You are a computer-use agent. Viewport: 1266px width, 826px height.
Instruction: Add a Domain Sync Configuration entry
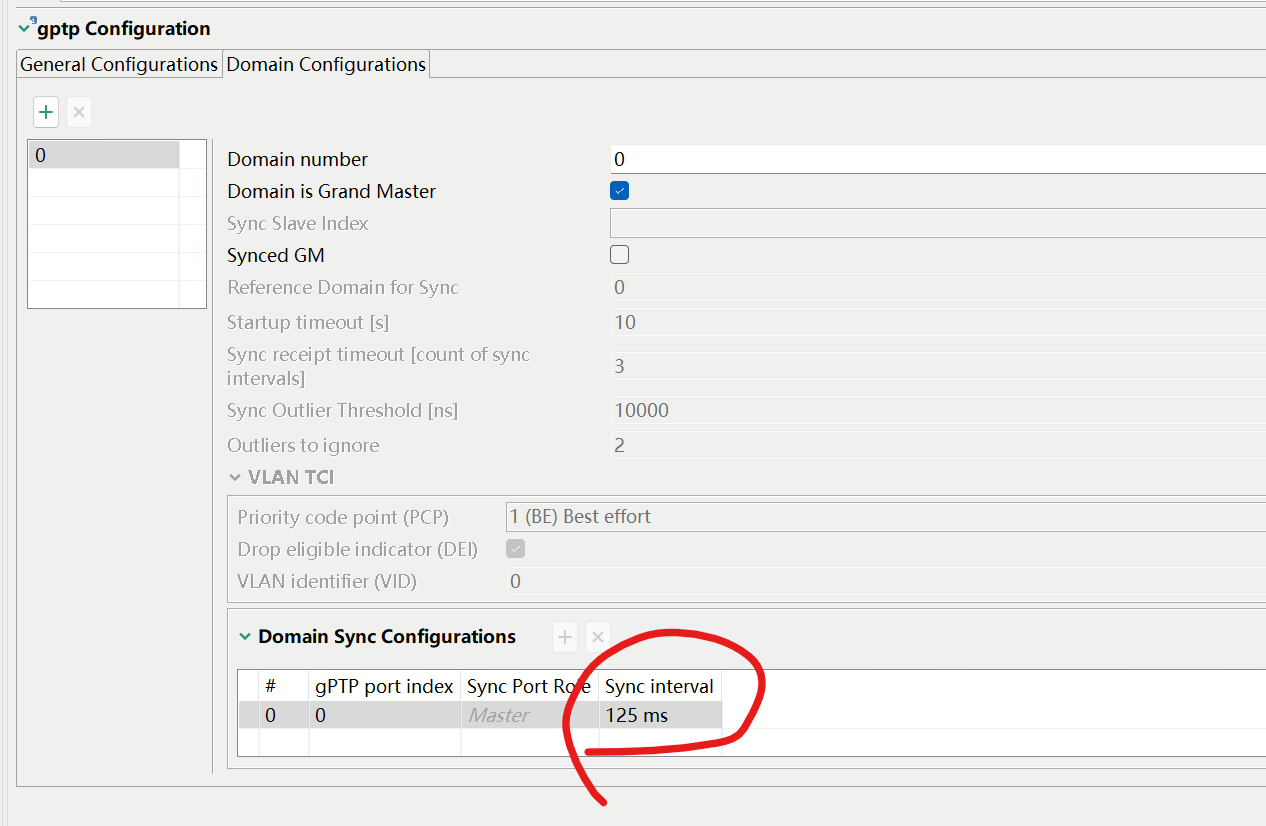(565, 636)
